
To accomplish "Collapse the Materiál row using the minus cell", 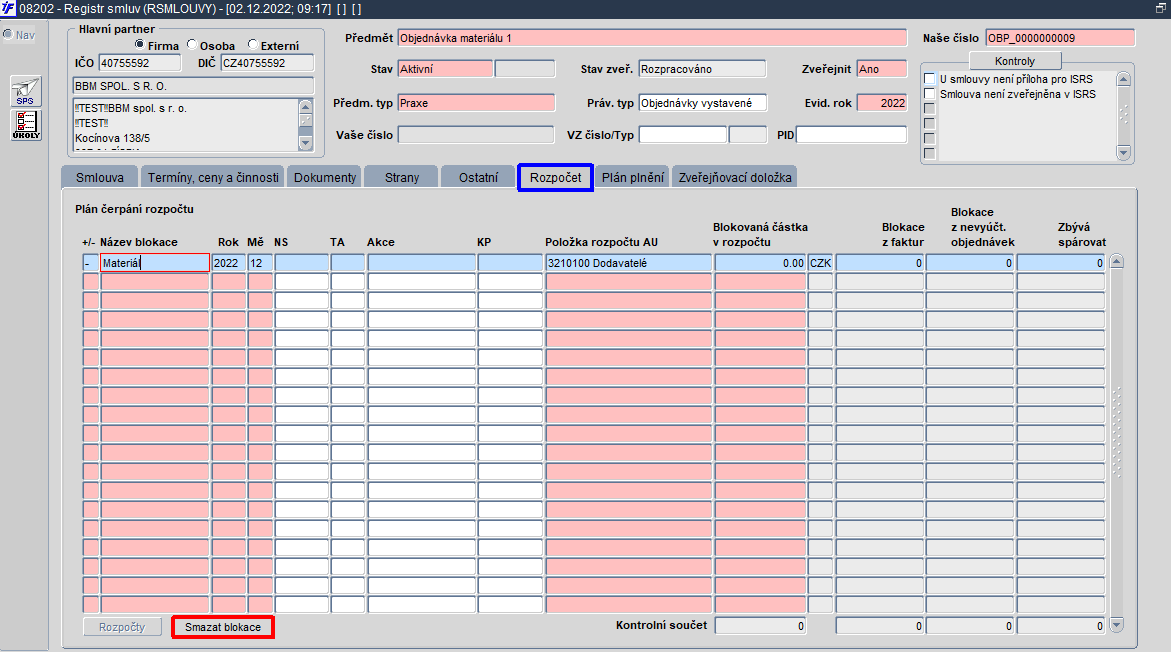I will point(90,263).
